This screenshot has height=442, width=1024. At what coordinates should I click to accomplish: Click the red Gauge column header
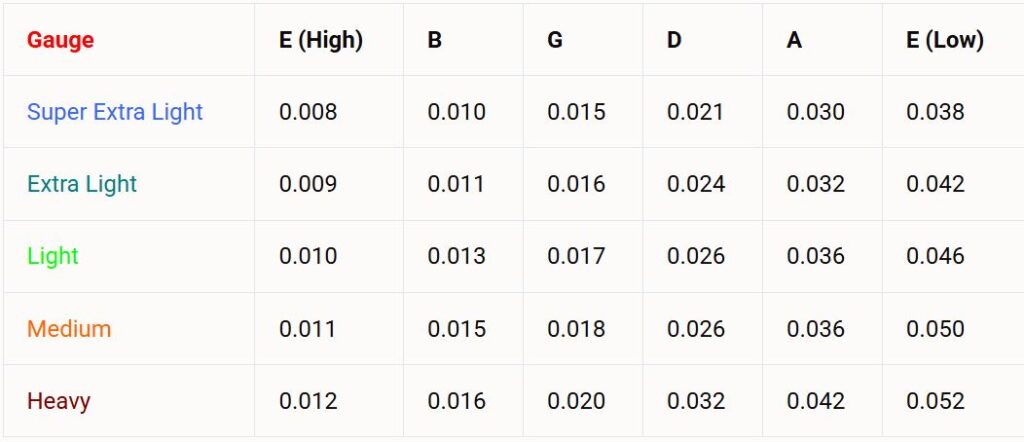60,40
